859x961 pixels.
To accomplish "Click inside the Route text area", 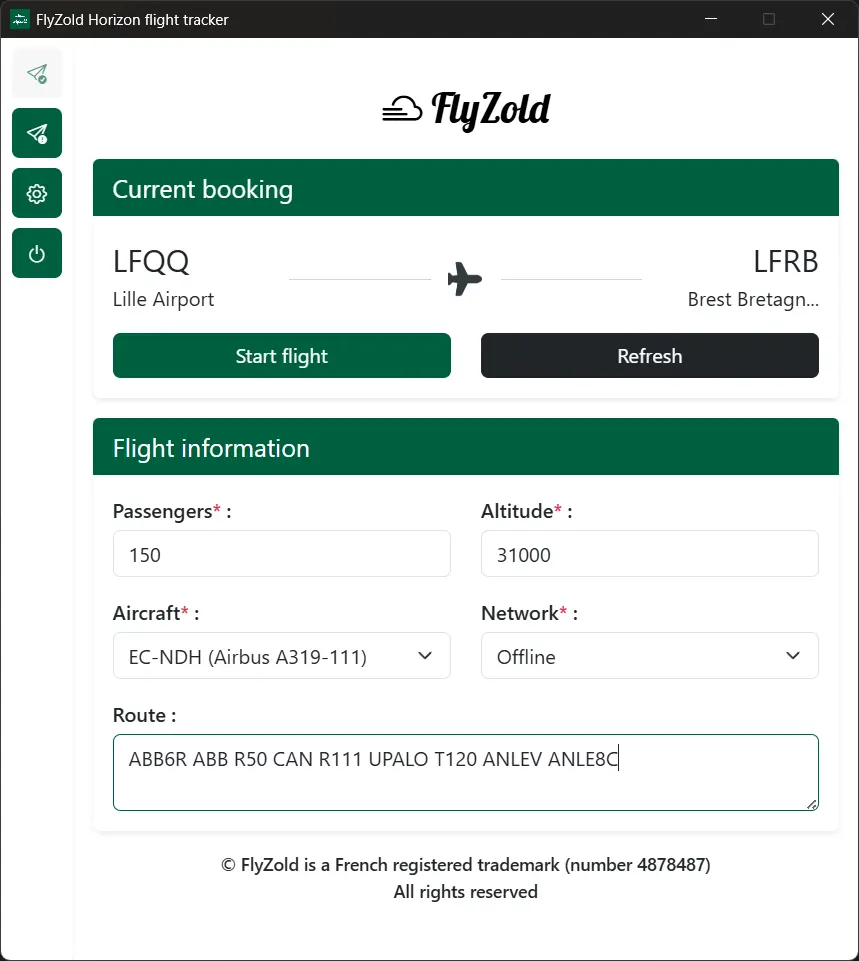I will [x=465, y=772].
